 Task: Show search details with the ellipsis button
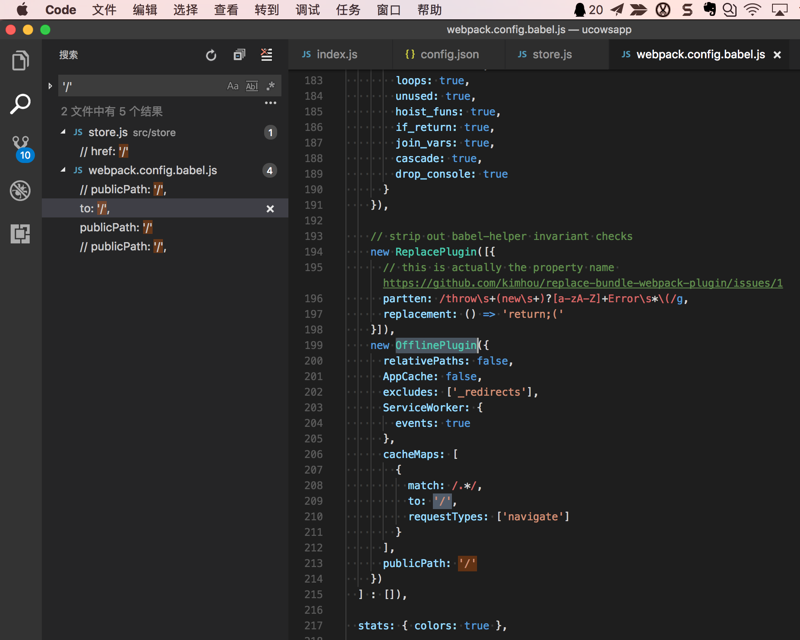(x=270, y=103)
